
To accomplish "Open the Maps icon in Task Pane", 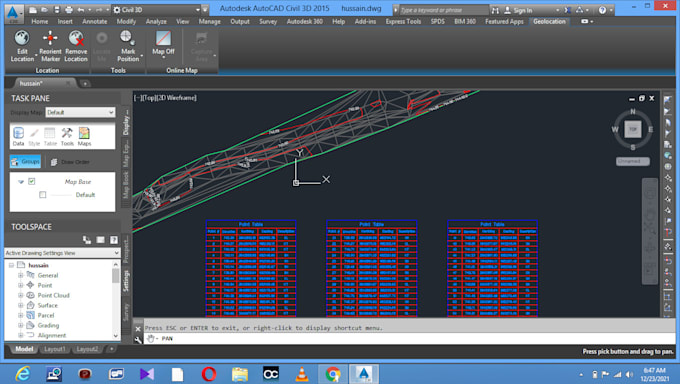I will click(84, 136).
